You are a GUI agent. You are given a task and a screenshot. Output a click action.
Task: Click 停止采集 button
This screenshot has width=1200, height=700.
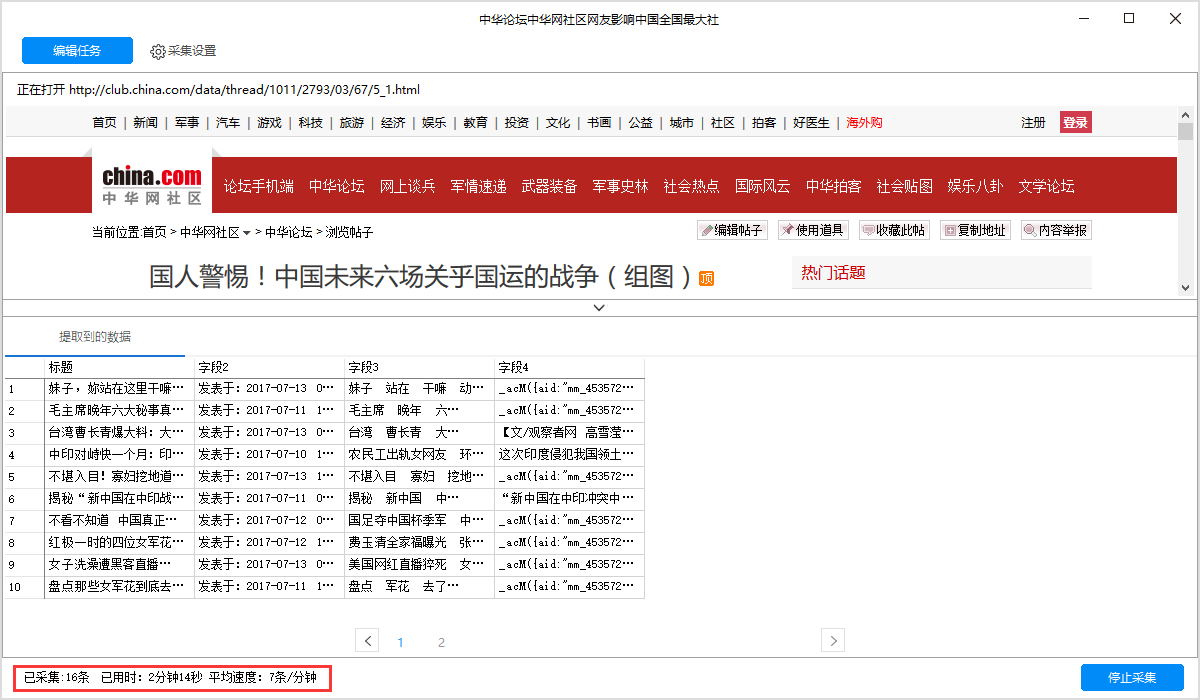tap(1132, 677)
